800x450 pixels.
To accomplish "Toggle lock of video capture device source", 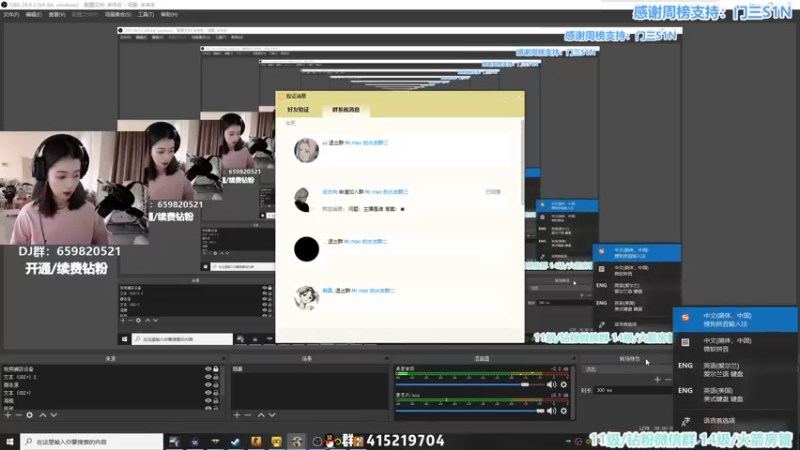I will coord(216,369).
